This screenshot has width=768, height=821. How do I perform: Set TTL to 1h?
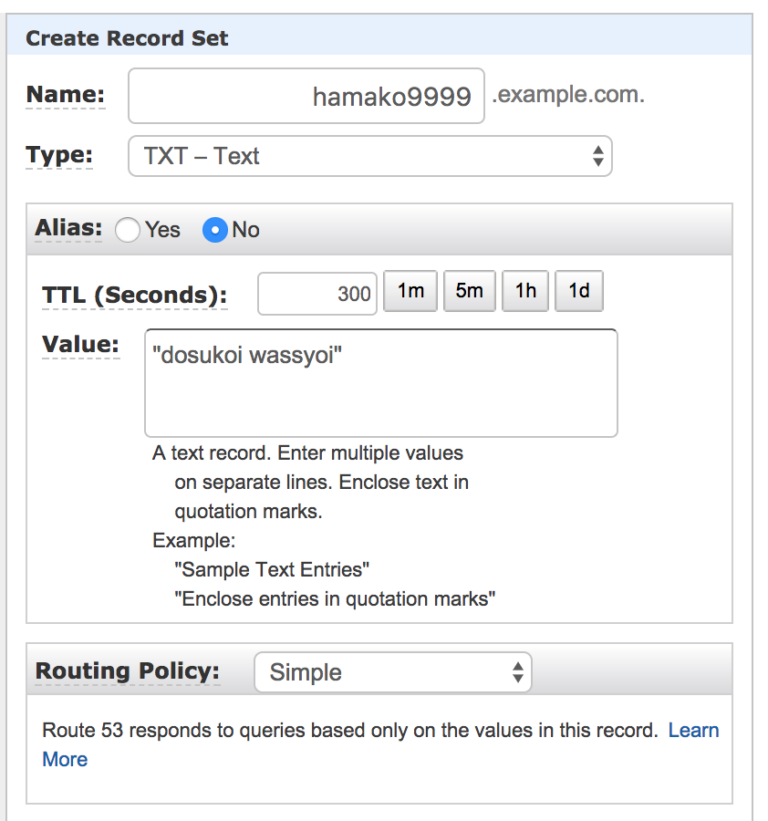525,292
